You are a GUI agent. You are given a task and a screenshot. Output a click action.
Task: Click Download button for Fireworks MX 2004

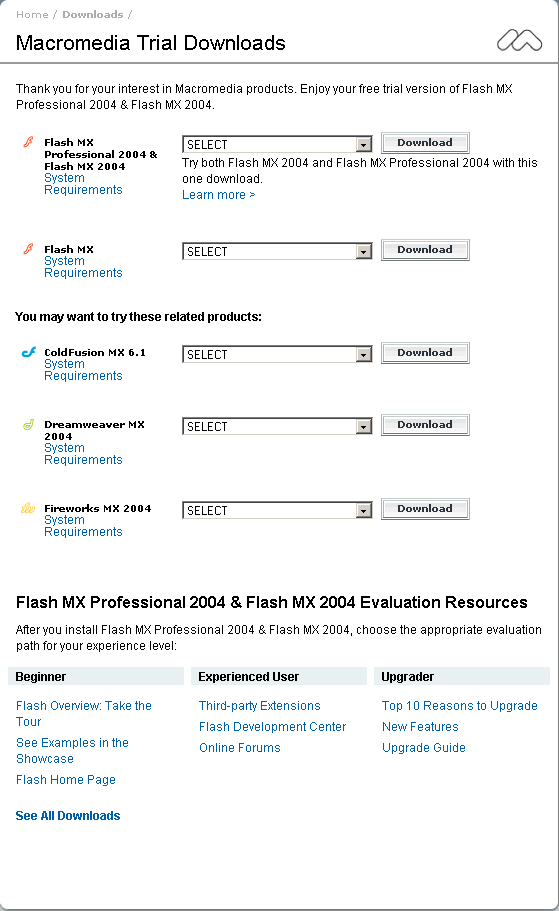point(425,508)
